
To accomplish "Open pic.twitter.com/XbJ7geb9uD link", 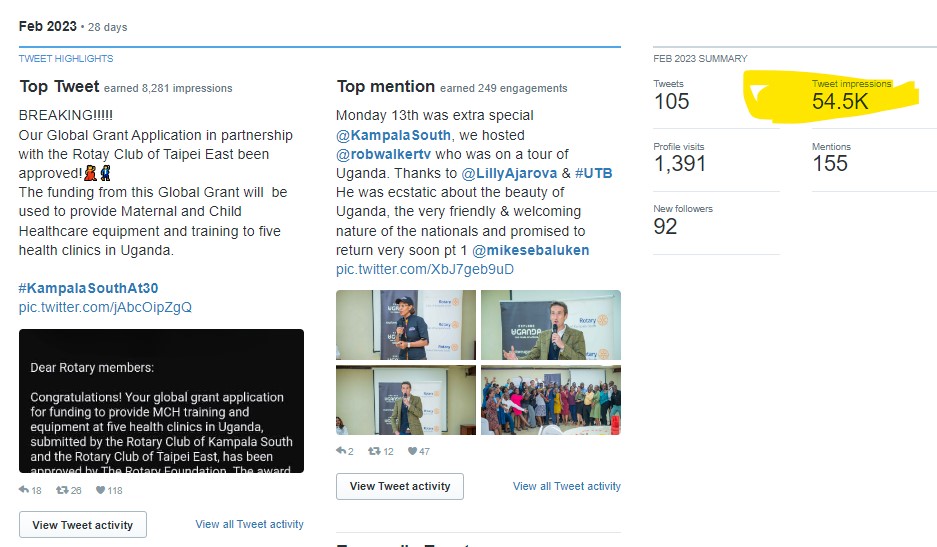I will pos(425,269).
